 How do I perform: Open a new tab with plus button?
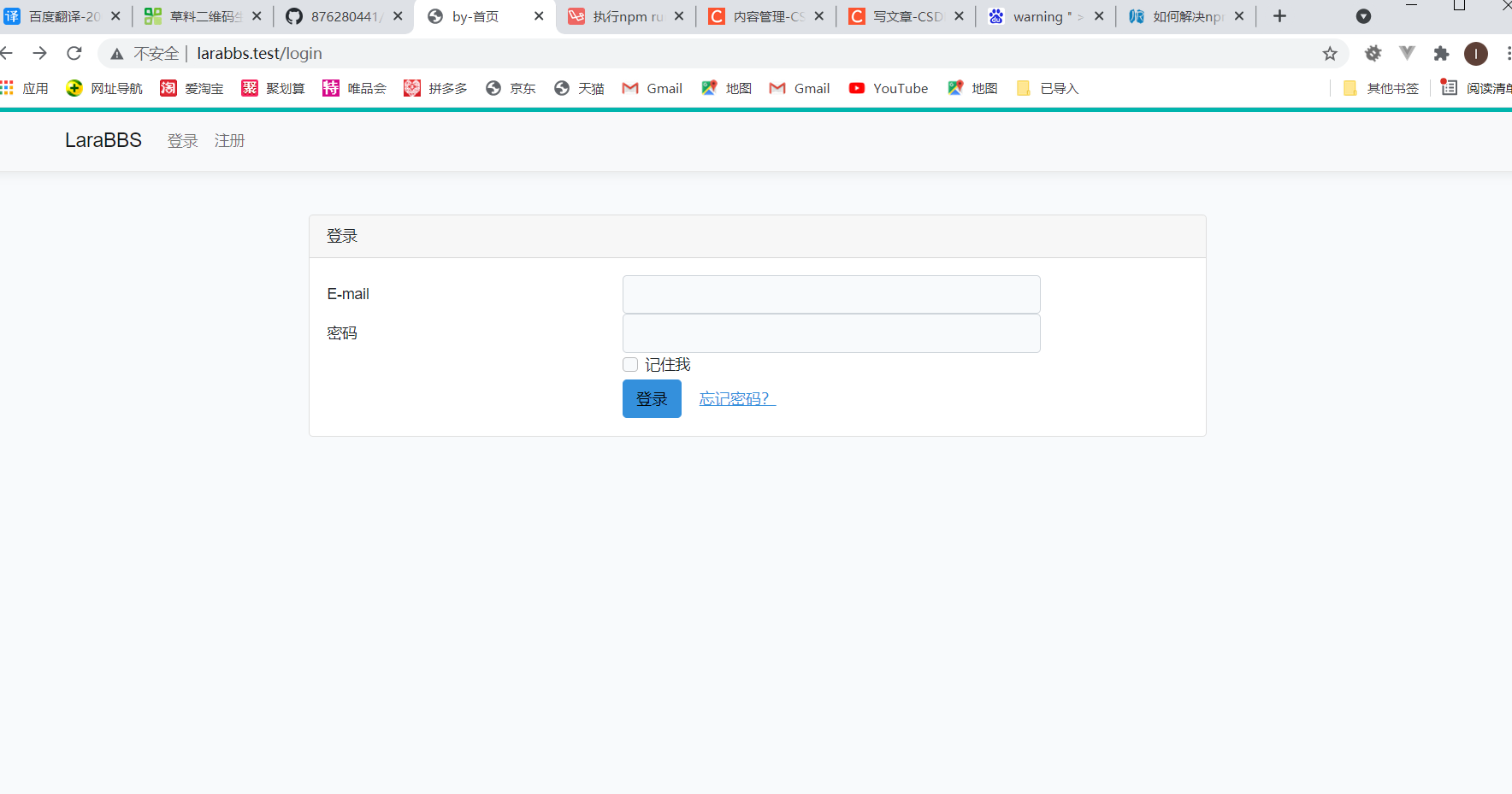(x=1279, y=16)
